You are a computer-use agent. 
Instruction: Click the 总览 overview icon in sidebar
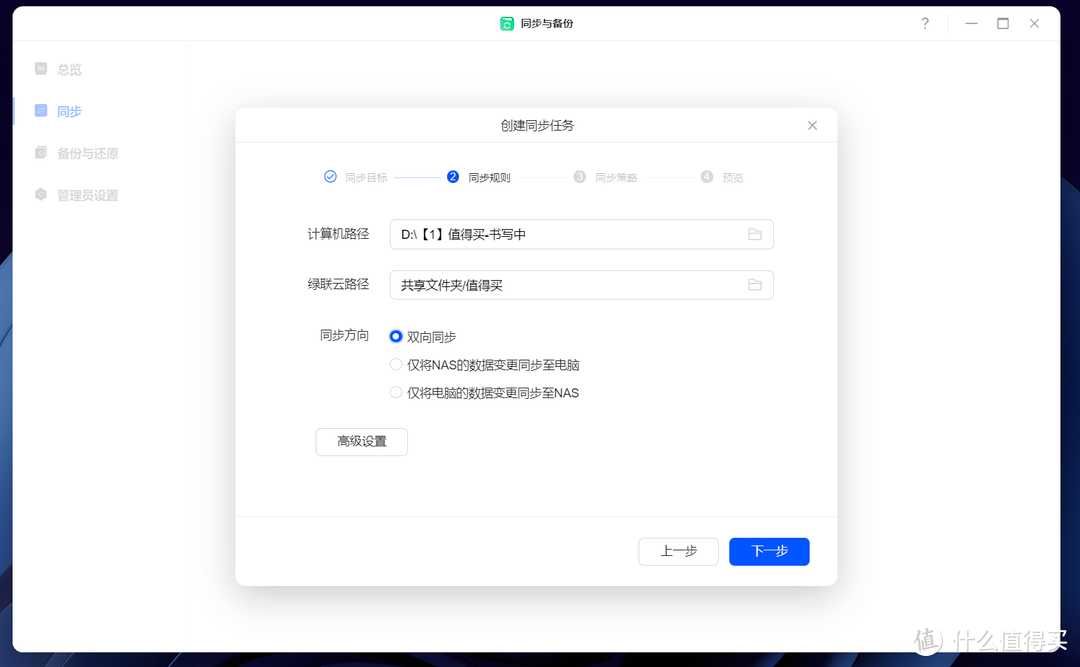click(42, 69)
